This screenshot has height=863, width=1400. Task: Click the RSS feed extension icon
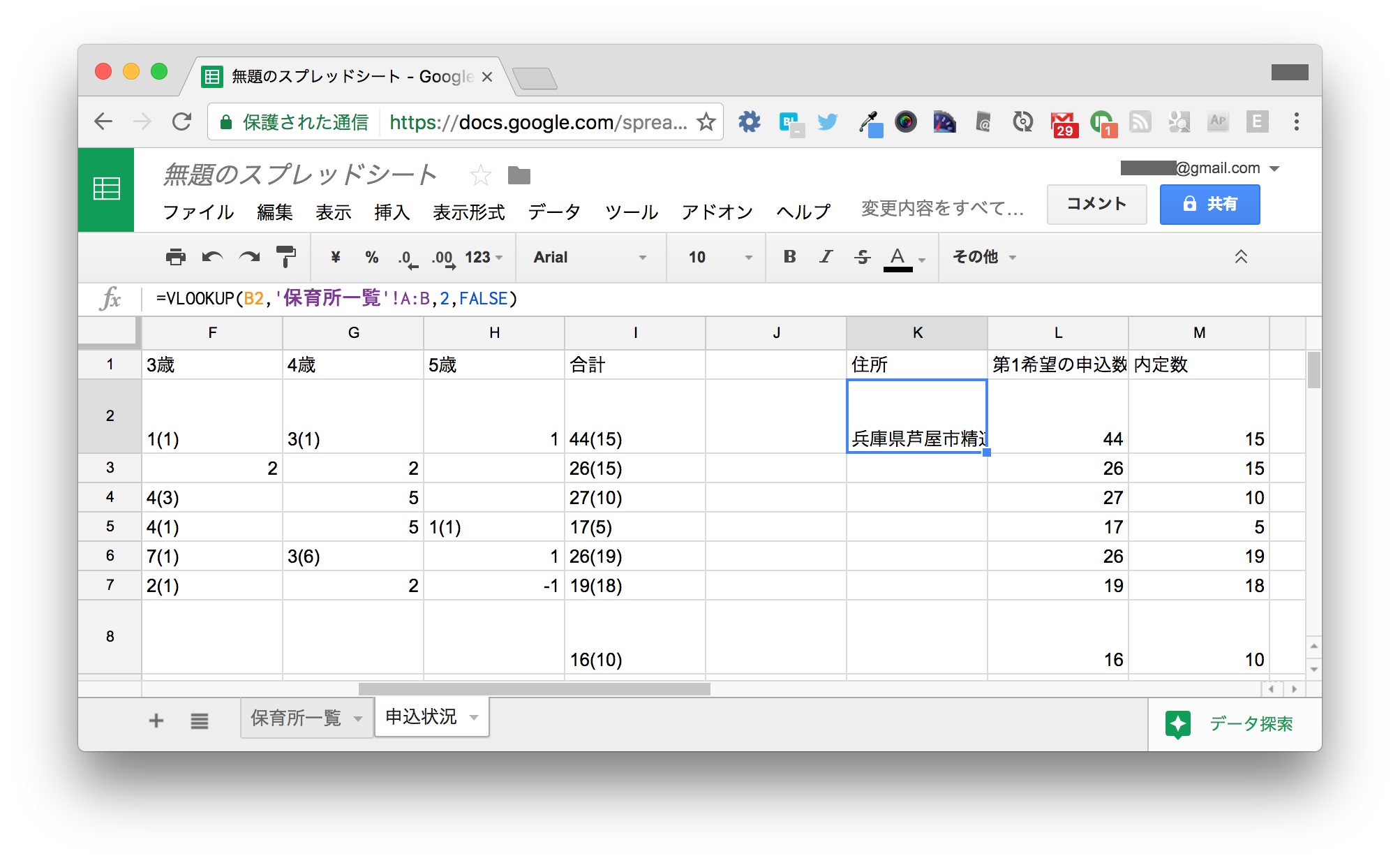1140,122
